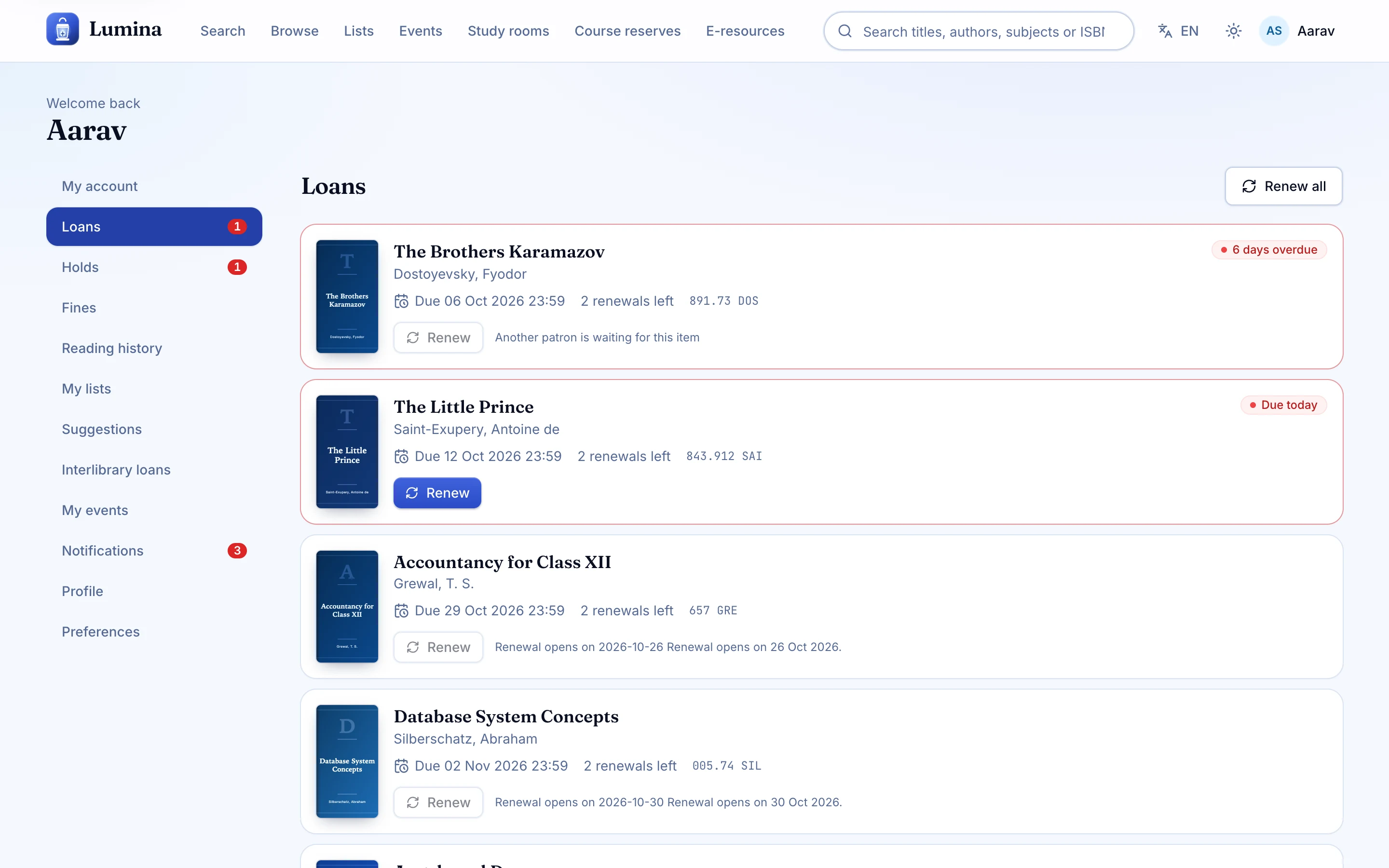Viewport: 1389px width, 868px height.
Task: Click the Lumina lantern logo icon
Action: coord(63,29)
